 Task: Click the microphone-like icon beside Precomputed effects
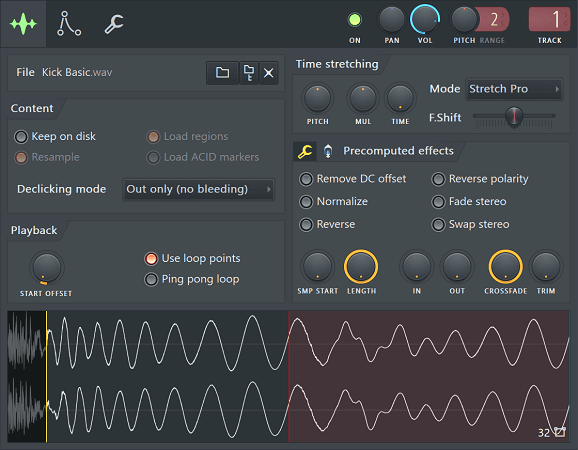point(328,151)
